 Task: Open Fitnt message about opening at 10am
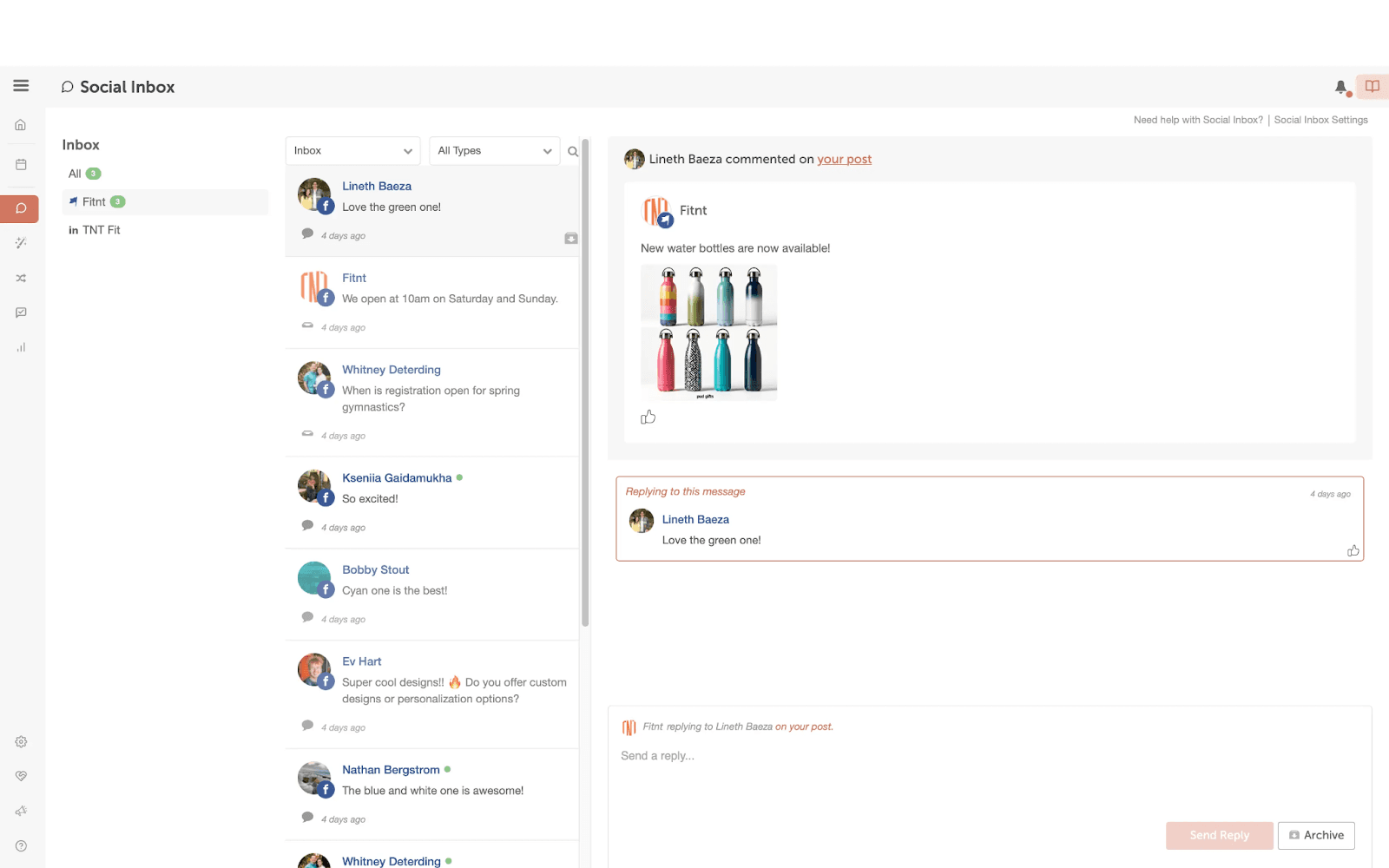pyautogui.click(x=431, y=303)
